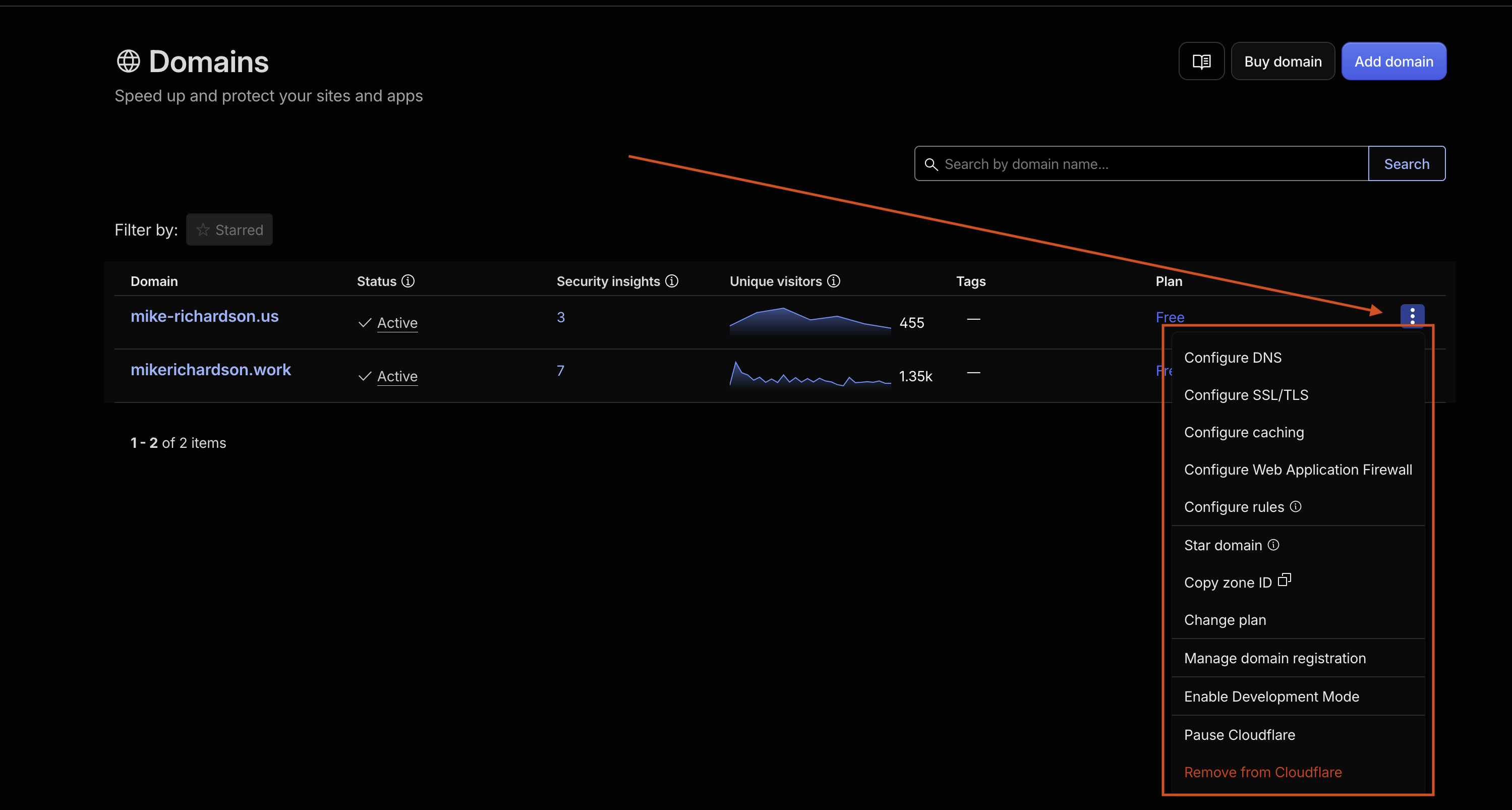Open the mikerichardson.work domain link

pyautogui.click(x=211, y=370)
